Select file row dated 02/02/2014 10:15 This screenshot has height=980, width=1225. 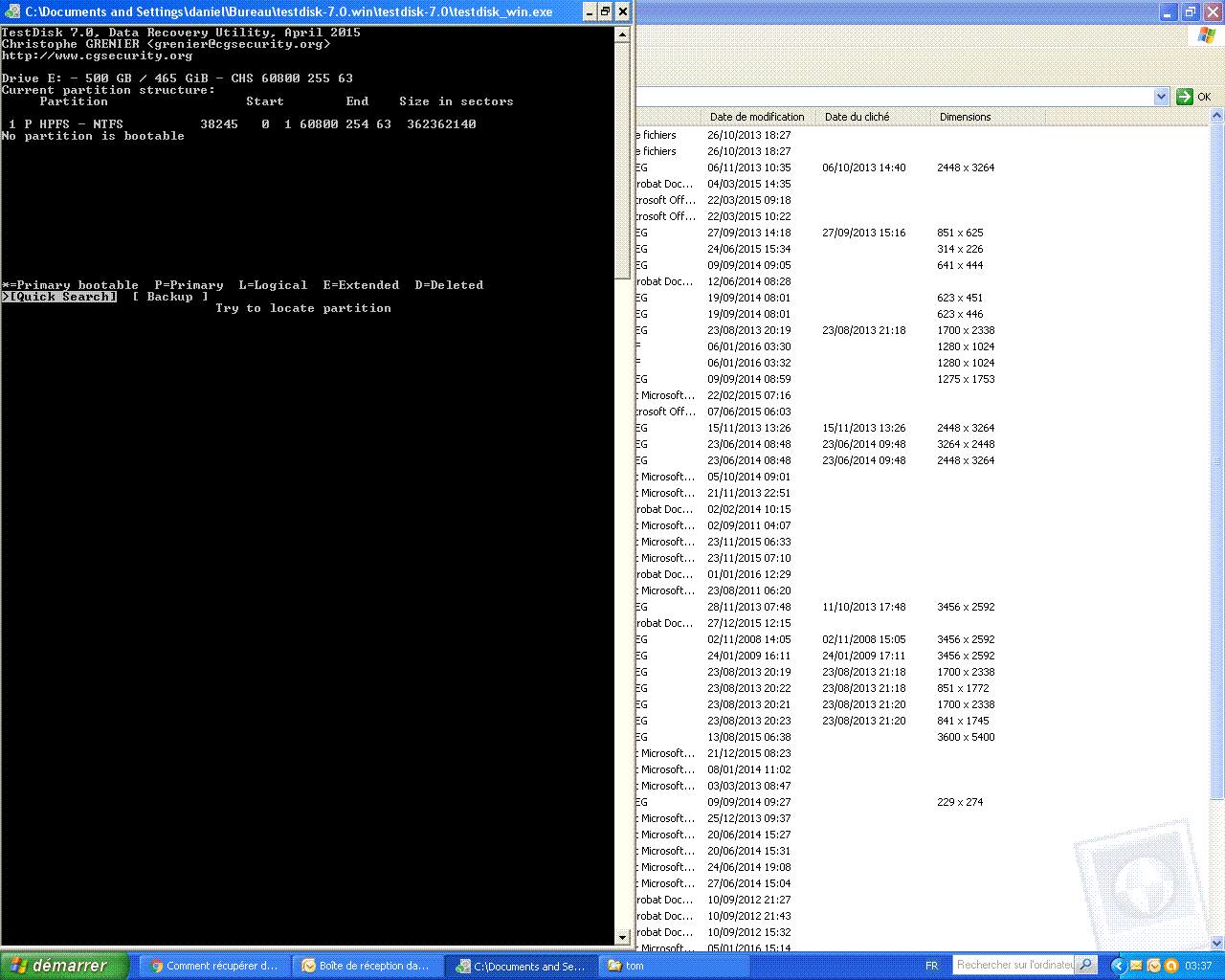click(x=923, y=509)
